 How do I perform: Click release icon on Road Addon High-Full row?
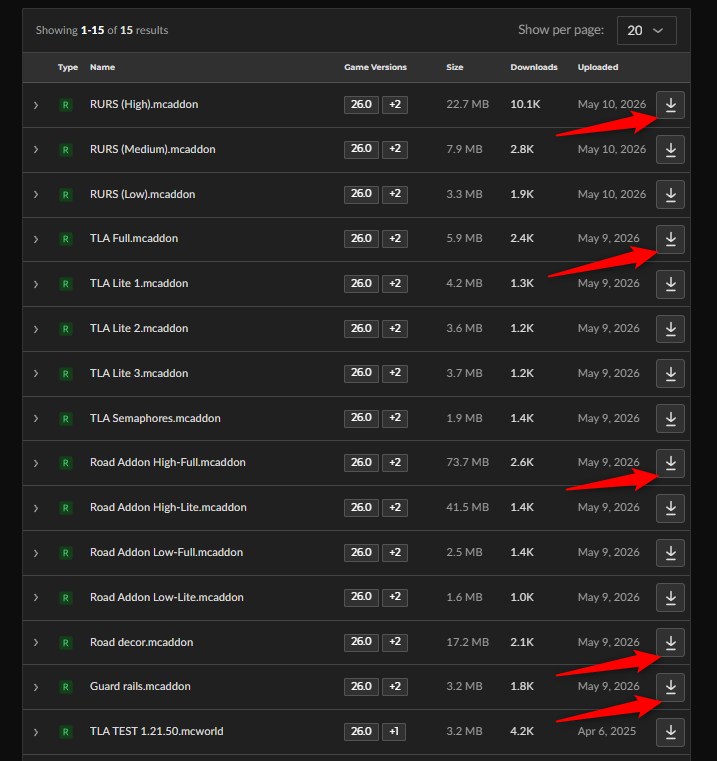(x=66, y=463)
